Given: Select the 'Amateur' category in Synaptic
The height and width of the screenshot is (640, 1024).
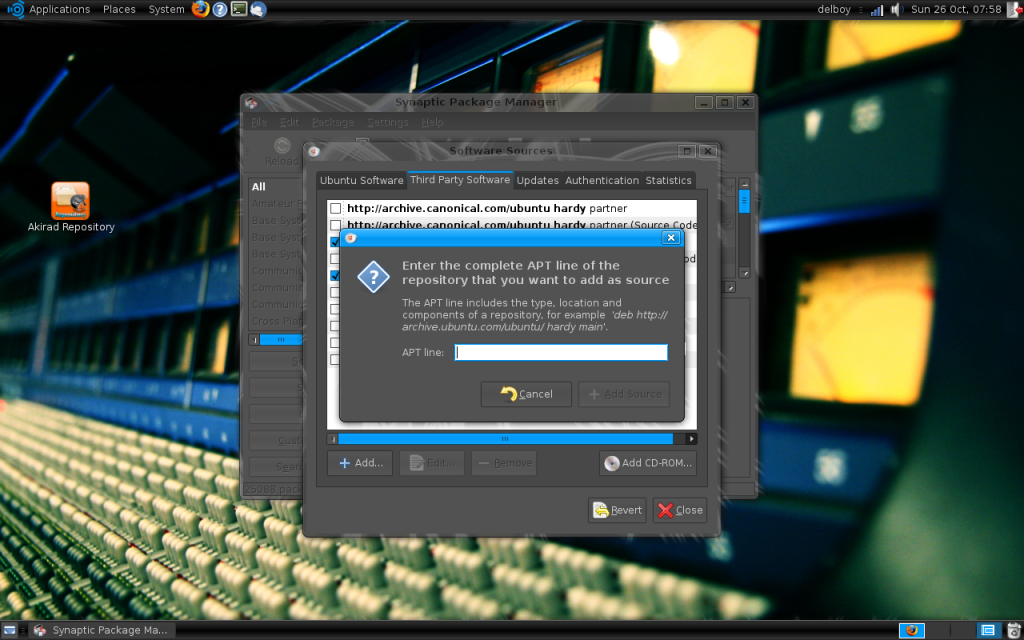Looking at the screenshot, I should point(277,204).
